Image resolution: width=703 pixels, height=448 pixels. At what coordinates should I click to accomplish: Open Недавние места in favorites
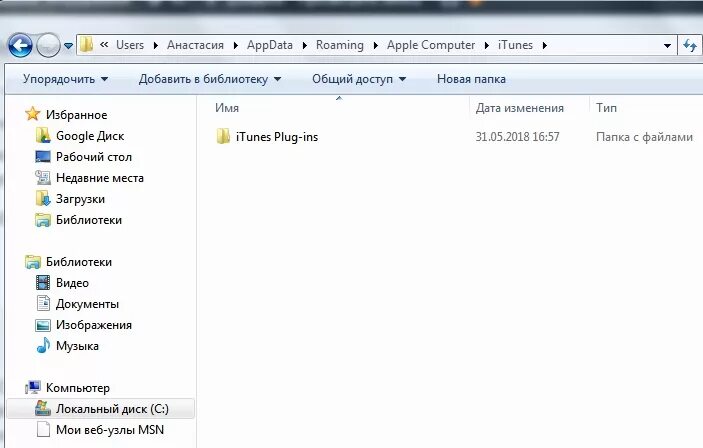[100, 178]
